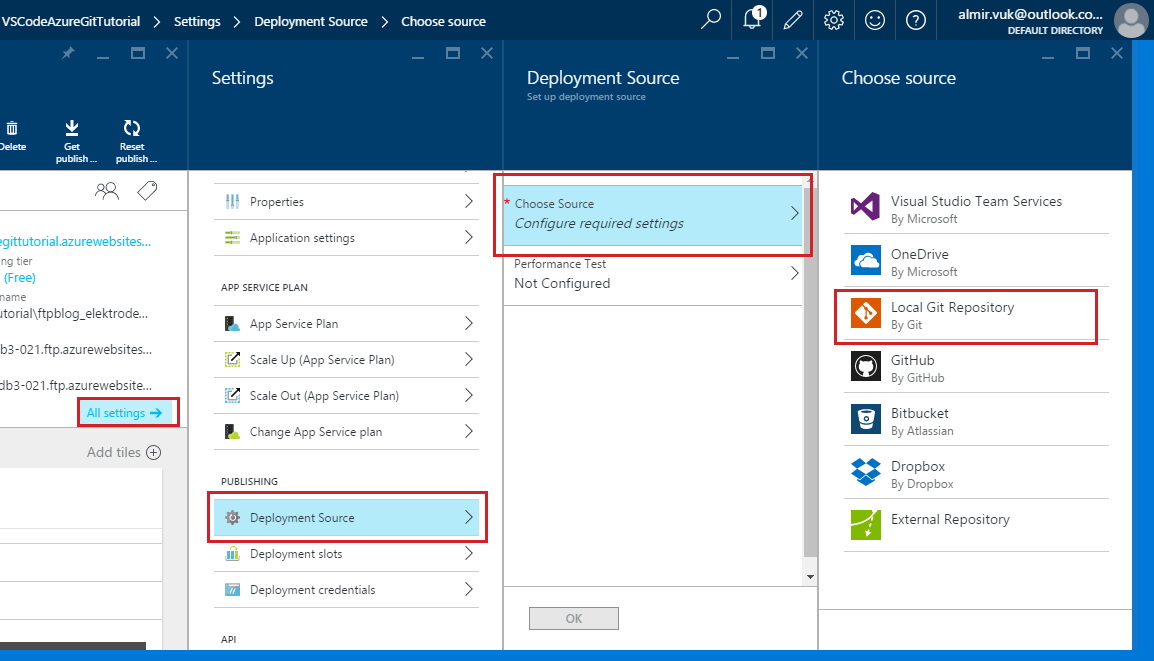Click the pencil edit dashboard icon

coord(793,20)
